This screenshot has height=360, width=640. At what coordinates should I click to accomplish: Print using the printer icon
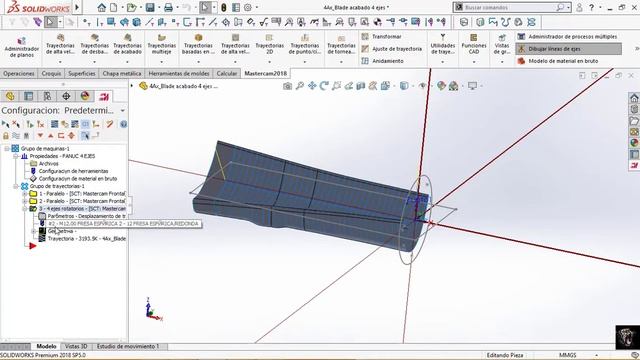click(x=168, y=7)
